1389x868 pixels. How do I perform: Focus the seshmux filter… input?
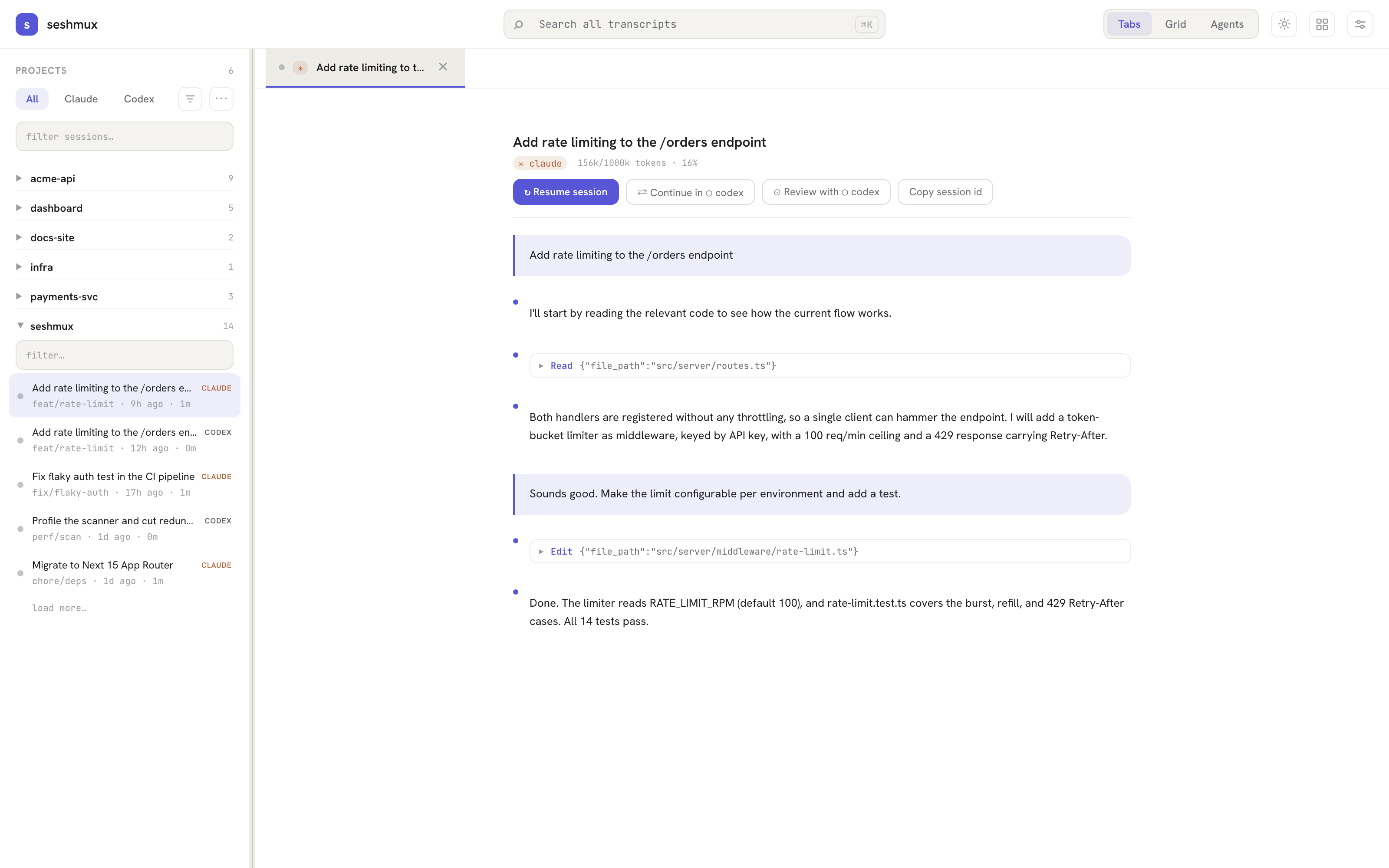click(124, 355)
